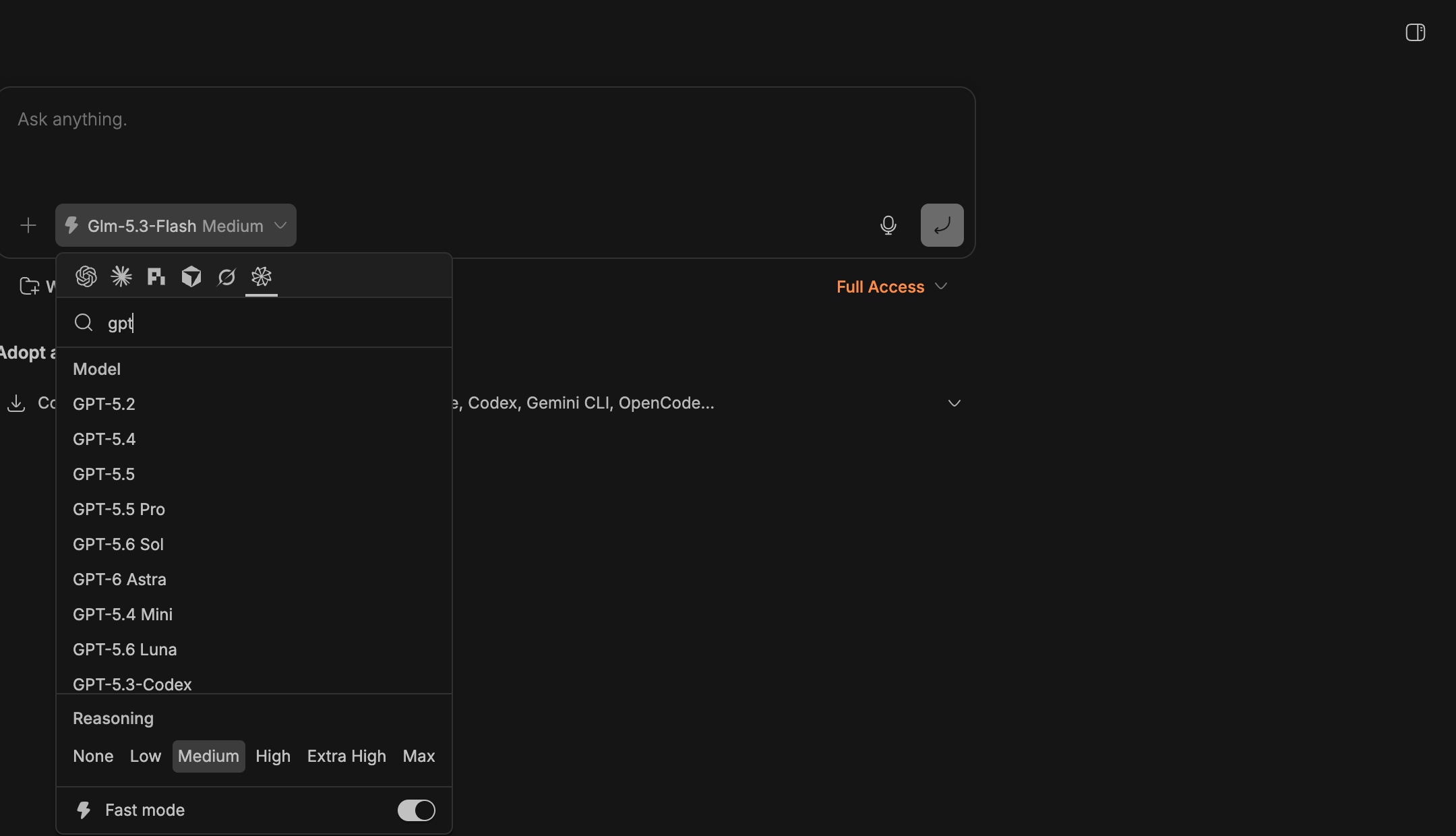1456x836 pixels.
Task: Set reasoning to High
Action: pos(273,756)
